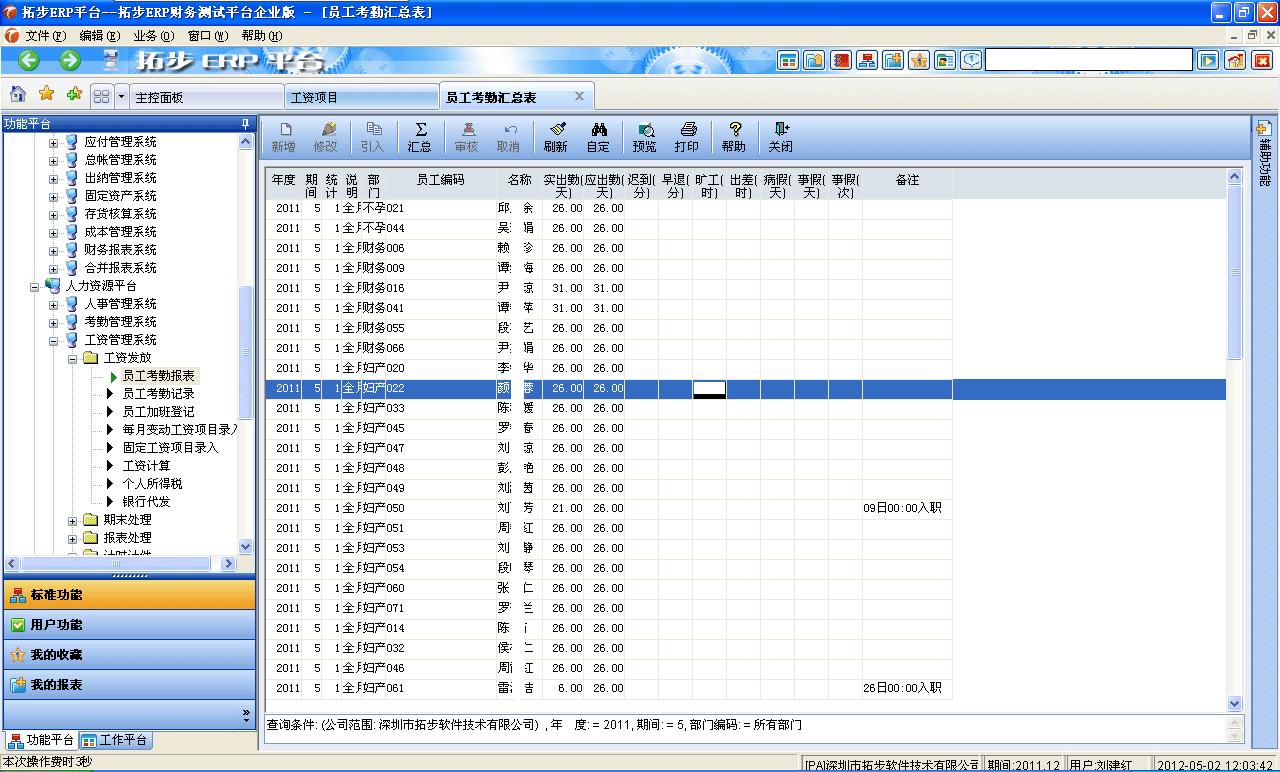Expand the 报表处理 tree node

click(x=70, y=538)
